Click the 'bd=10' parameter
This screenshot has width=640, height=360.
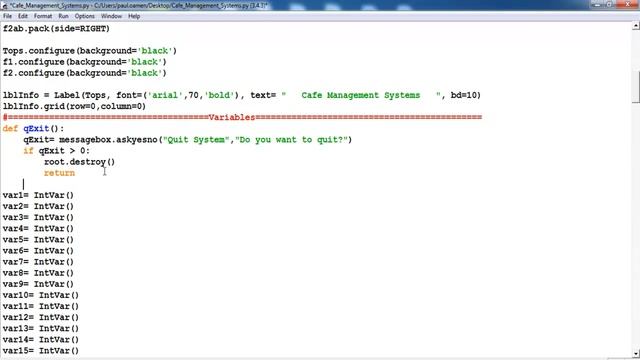click(x=463, y=95)
